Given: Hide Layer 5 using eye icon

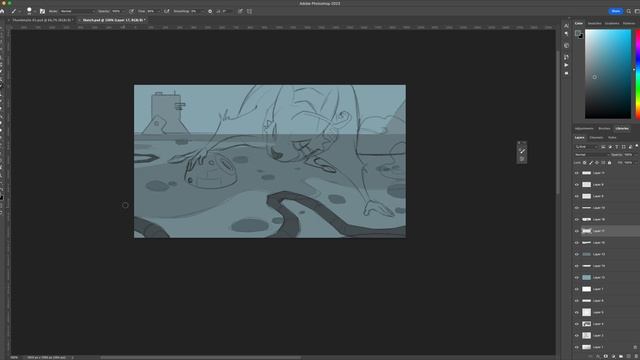Looking at the screenshot, I should [577, 312].
